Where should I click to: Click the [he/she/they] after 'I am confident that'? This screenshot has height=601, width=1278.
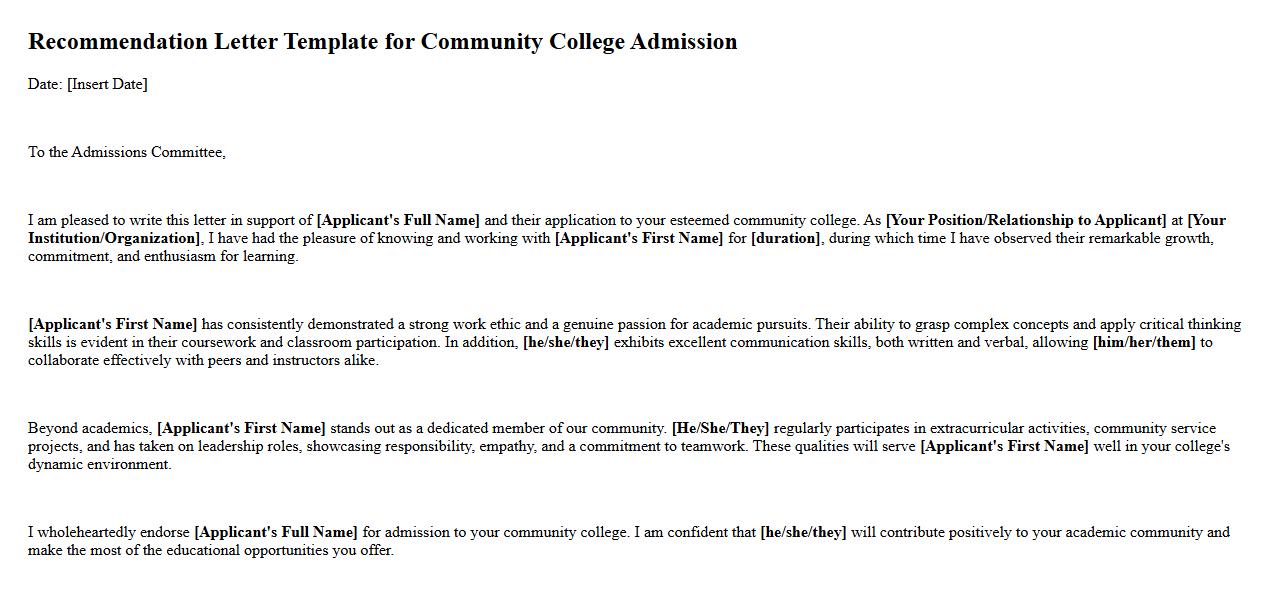[802, 532]
